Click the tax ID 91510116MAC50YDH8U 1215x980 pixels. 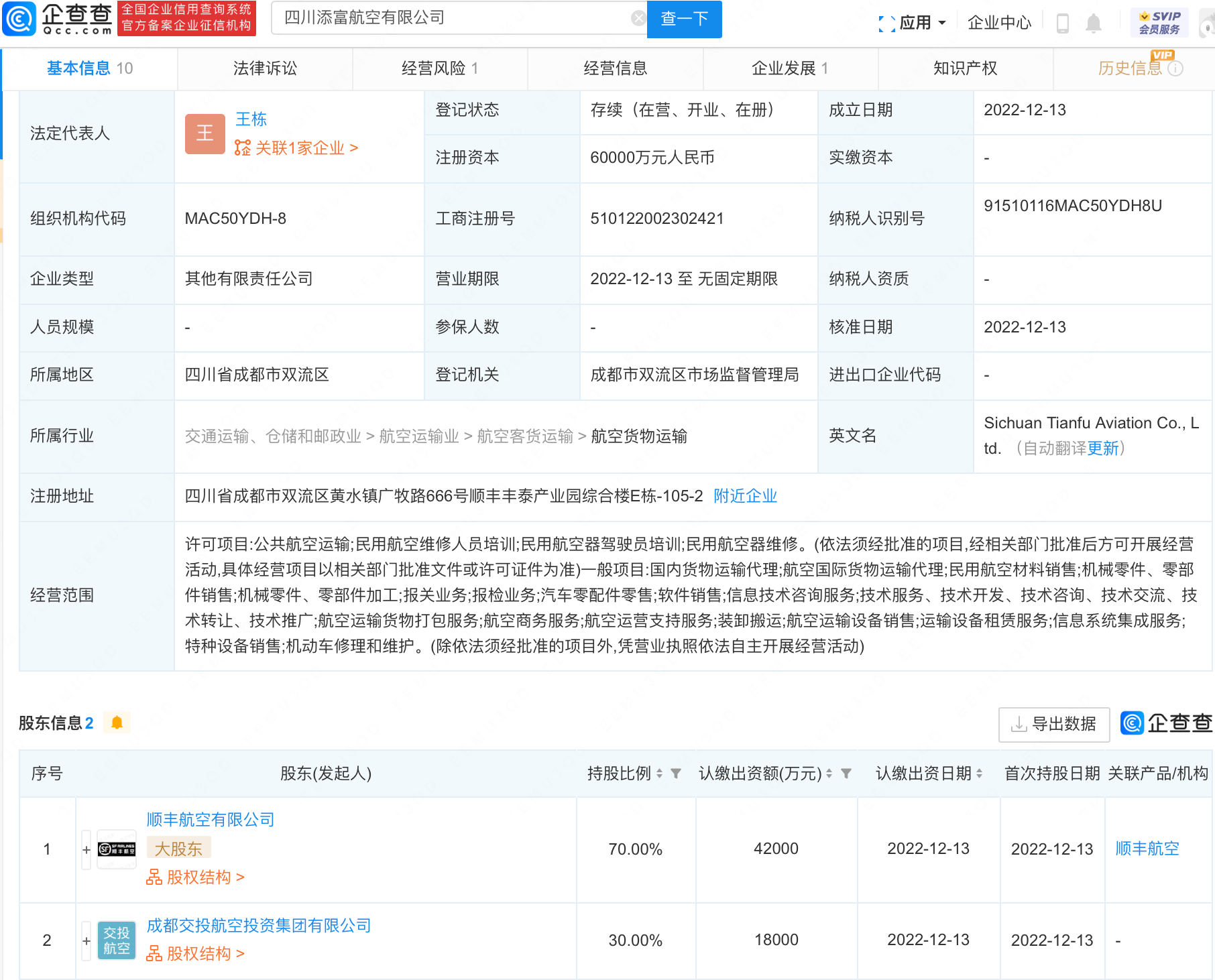coord(1073,206)
